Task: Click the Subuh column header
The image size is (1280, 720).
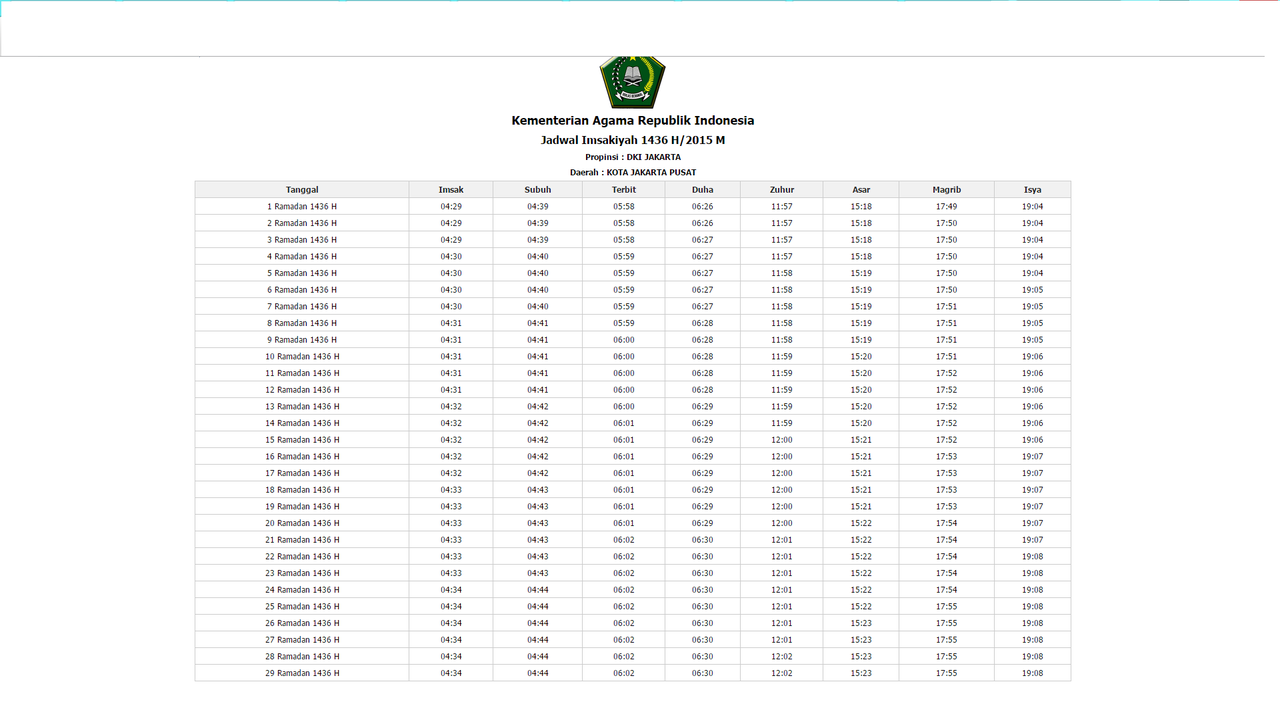Action: [x=538, y=190]
